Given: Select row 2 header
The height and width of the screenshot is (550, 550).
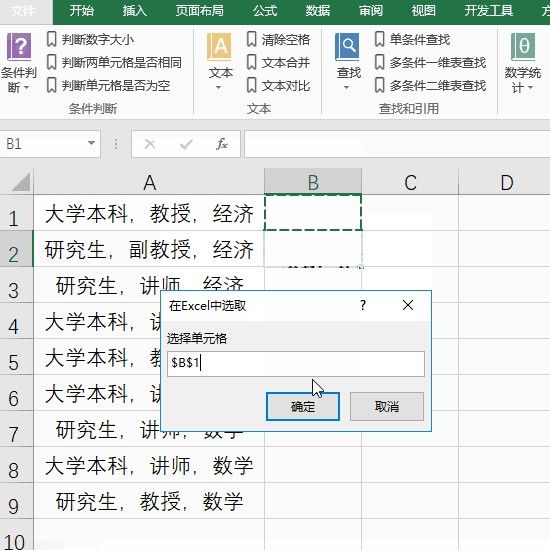Looking at the screenshot, I should point(16,249).
